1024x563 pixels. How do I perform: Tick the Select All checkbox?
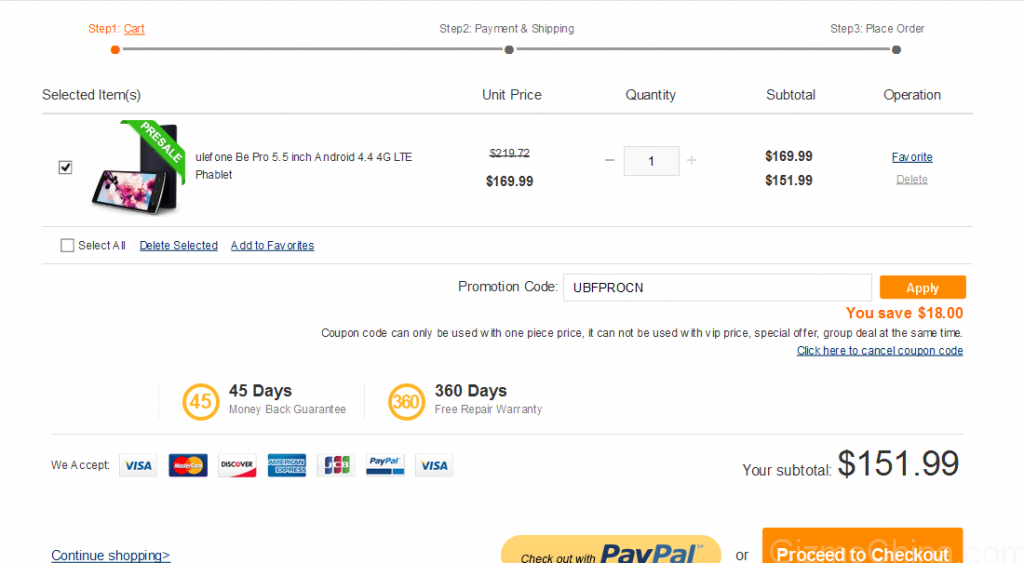(x=67, y=246)
